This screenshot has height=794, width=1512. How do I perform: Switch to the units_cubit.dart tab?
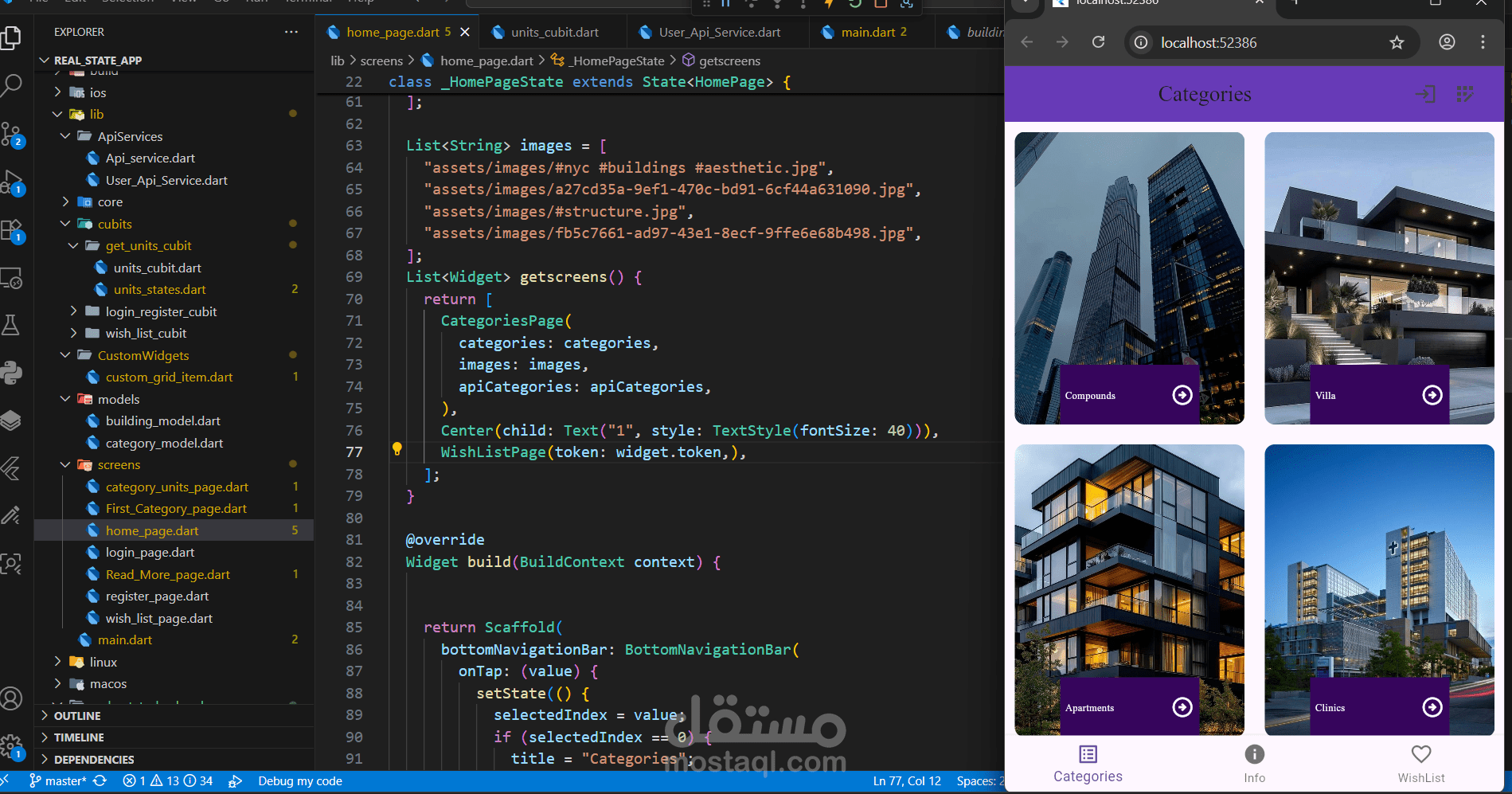(x=554, y=32)
